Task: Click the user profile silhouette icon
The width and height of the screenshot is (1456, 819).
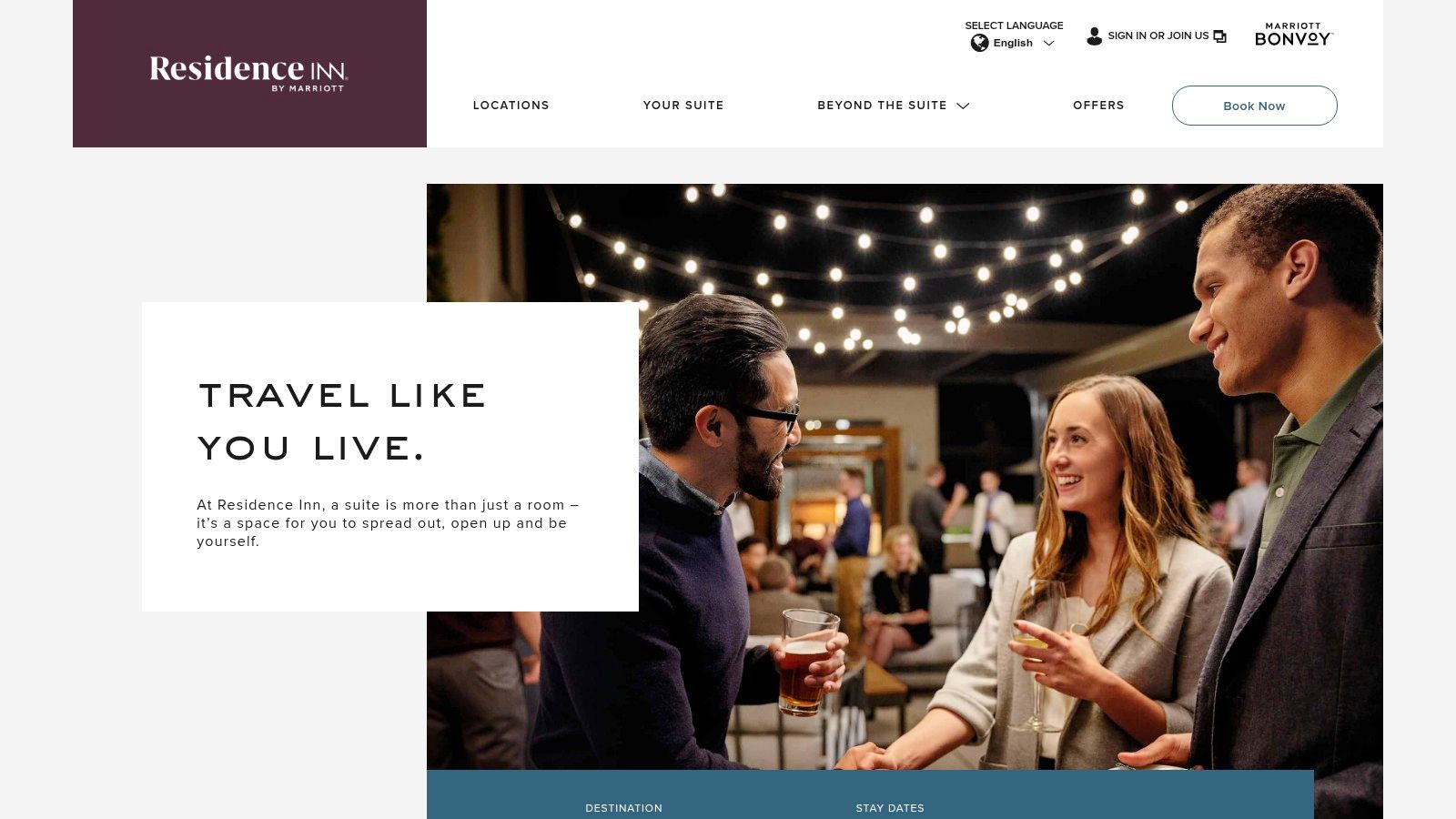Action: [1095, 36]
